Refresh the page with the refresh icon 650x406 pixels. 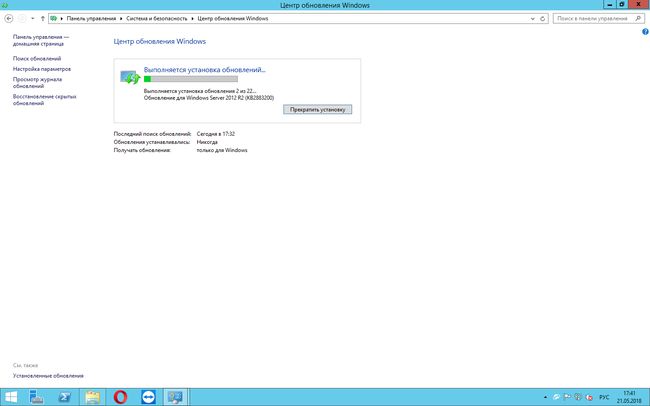click(542, 19)
